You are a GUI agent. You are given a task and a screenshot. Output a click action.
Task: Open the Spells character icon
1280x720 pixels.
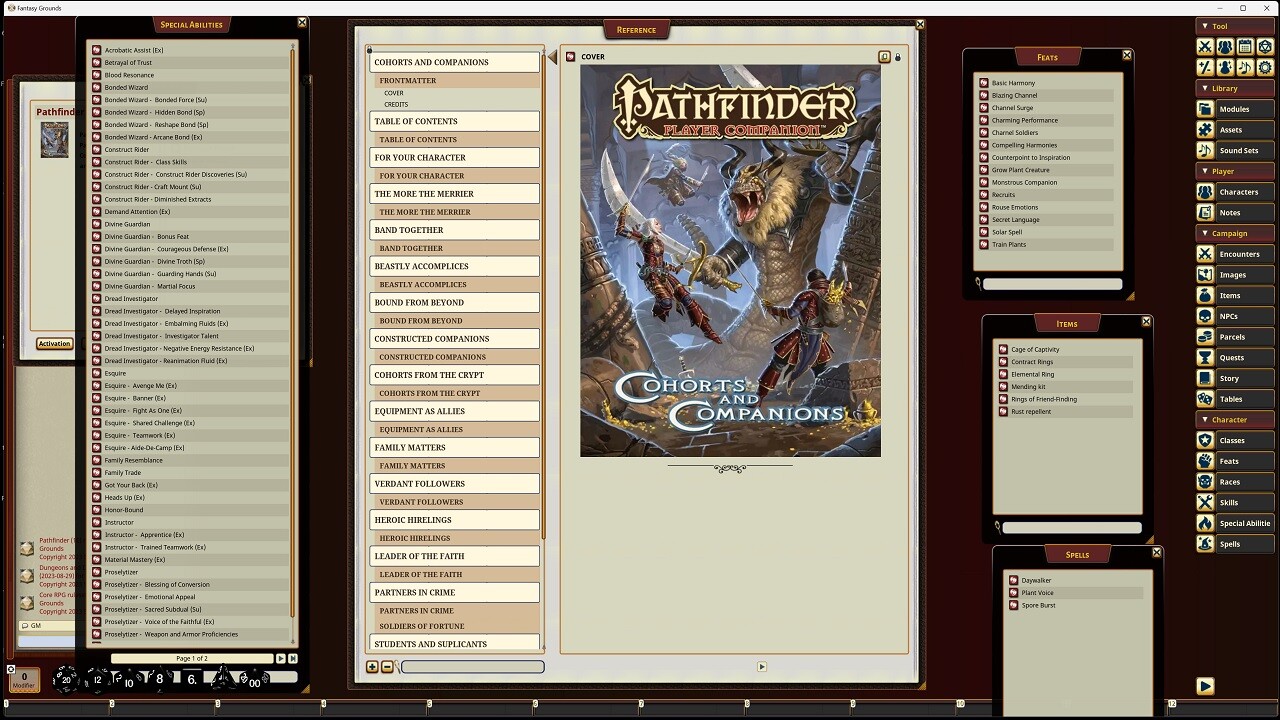1204,543
